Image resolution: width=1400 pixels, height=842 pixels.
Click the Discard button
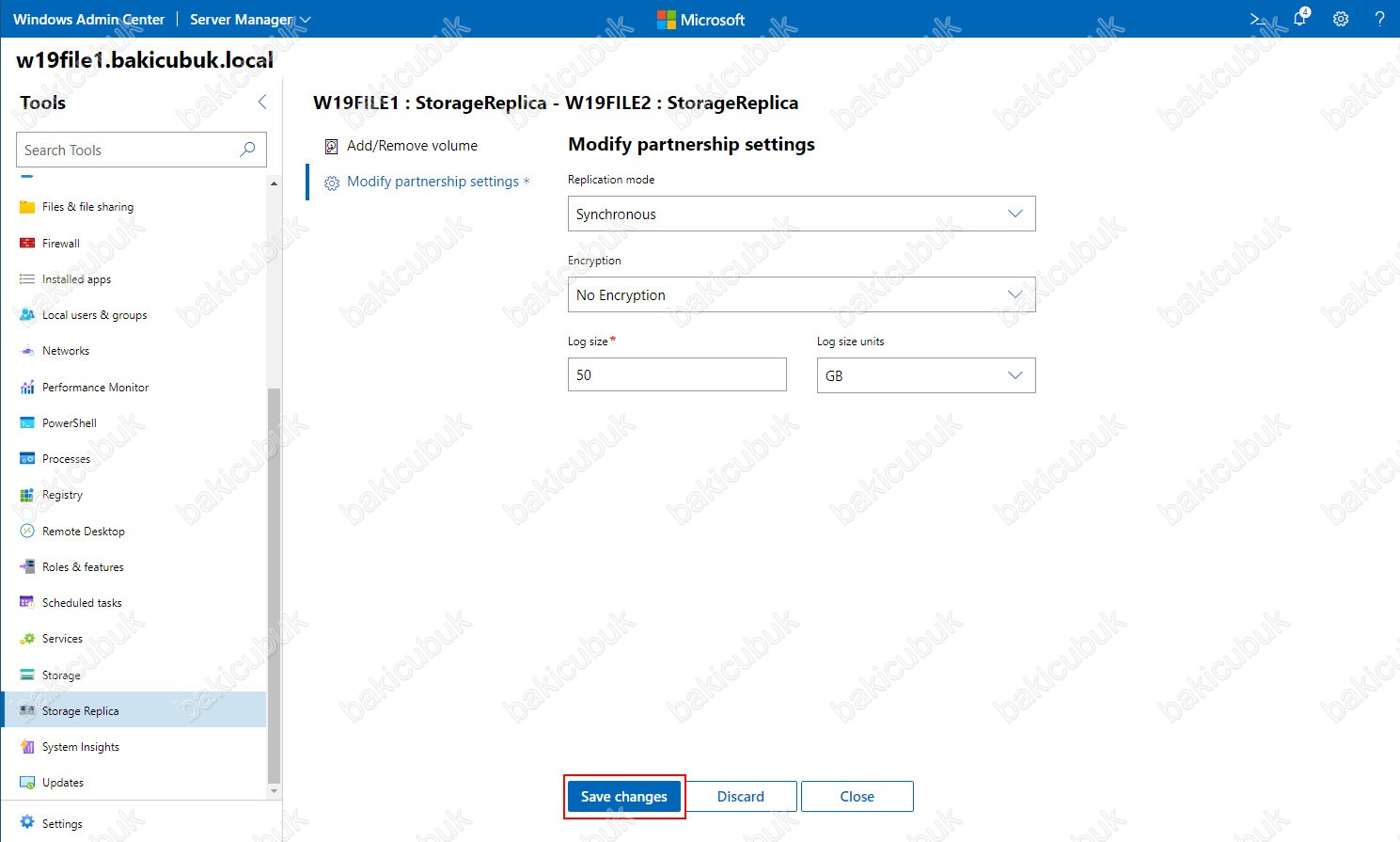(x=741, y=797)
